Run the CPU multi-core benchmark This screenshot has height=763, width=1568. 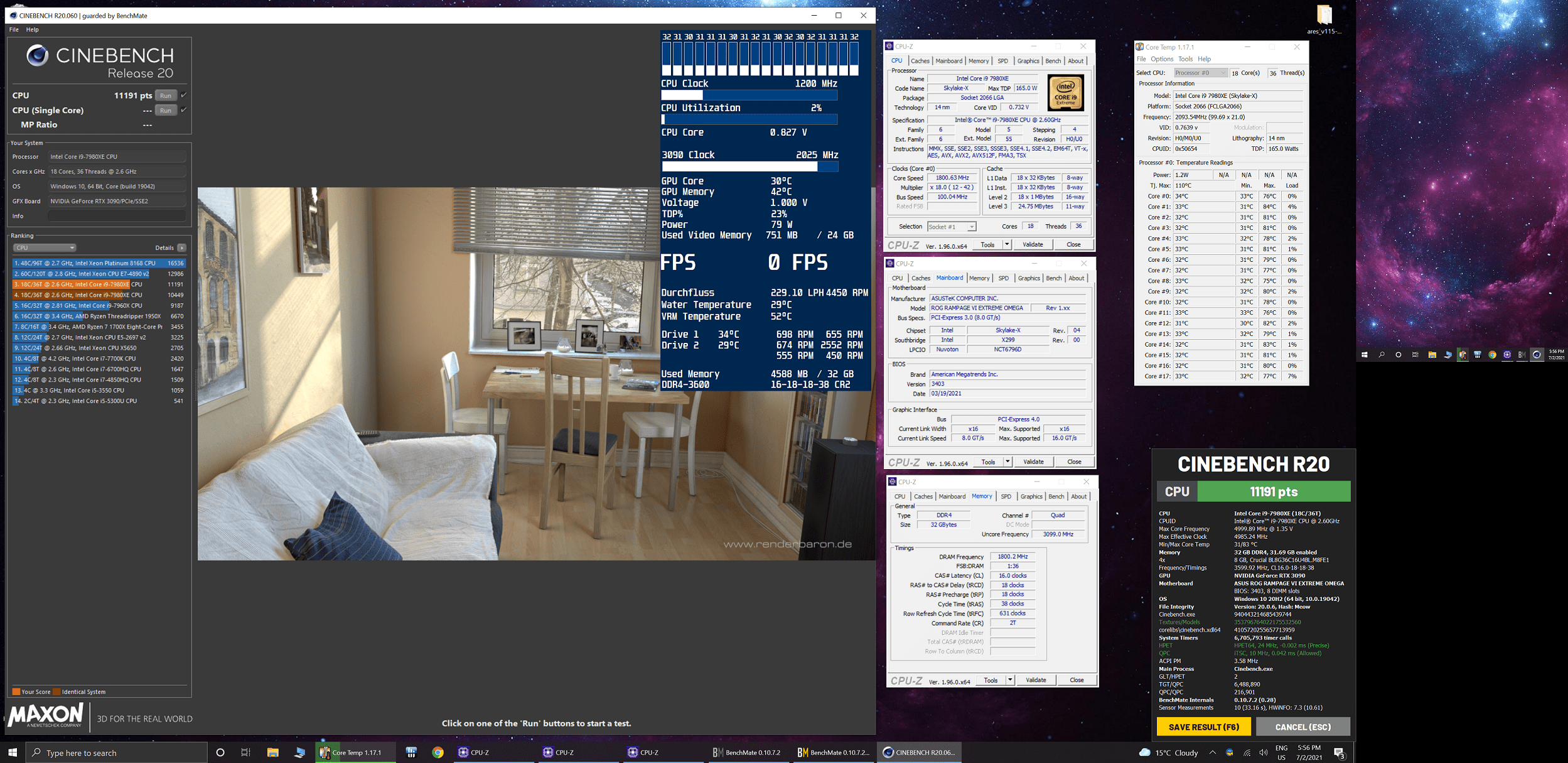point(166,95)
